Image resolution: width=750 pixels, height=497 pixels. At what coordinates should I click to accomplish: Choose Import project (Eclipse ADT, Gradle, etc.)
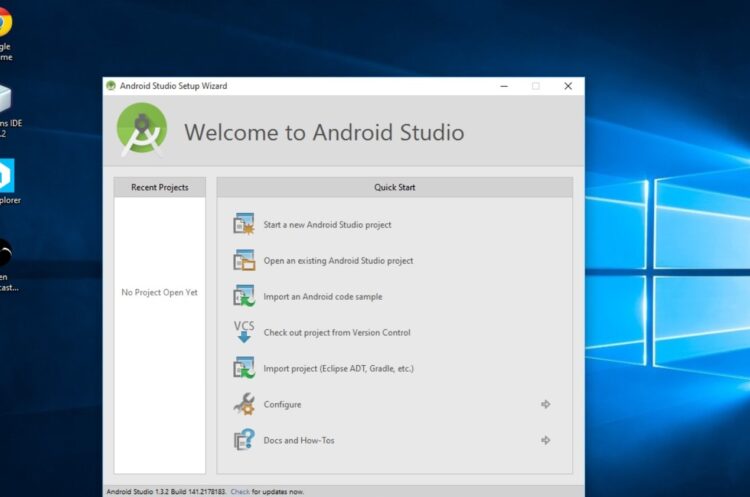tap(339, 368)
